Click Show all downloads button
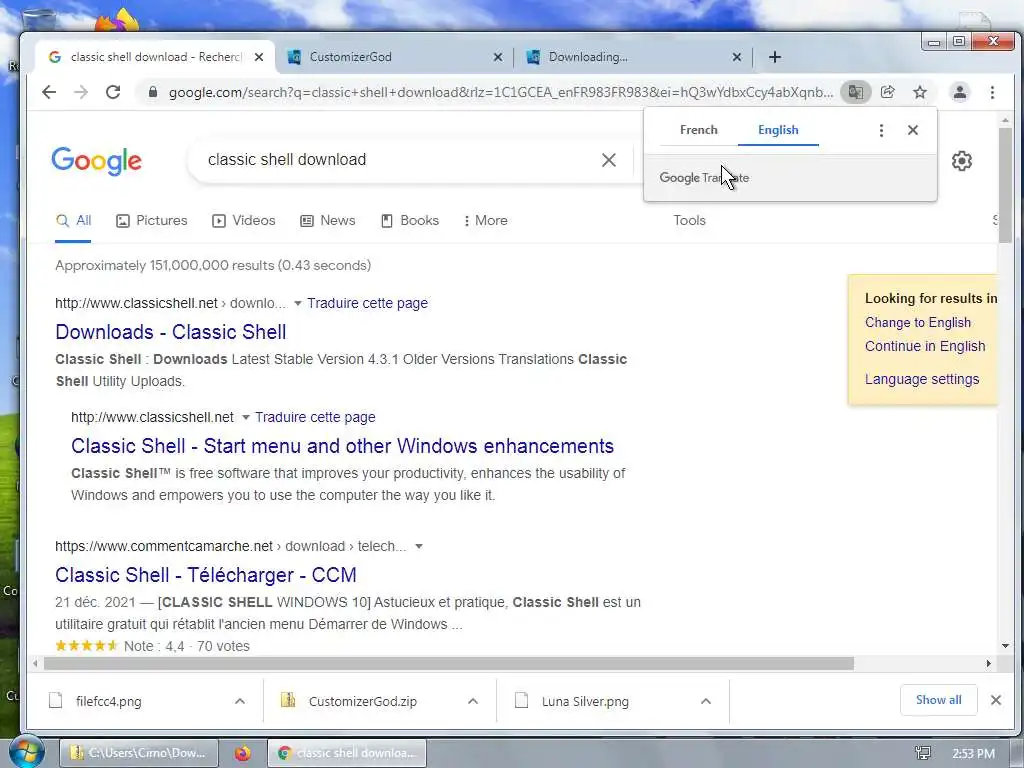This screenshot has width=1024, height=768. tap(938, 700)
